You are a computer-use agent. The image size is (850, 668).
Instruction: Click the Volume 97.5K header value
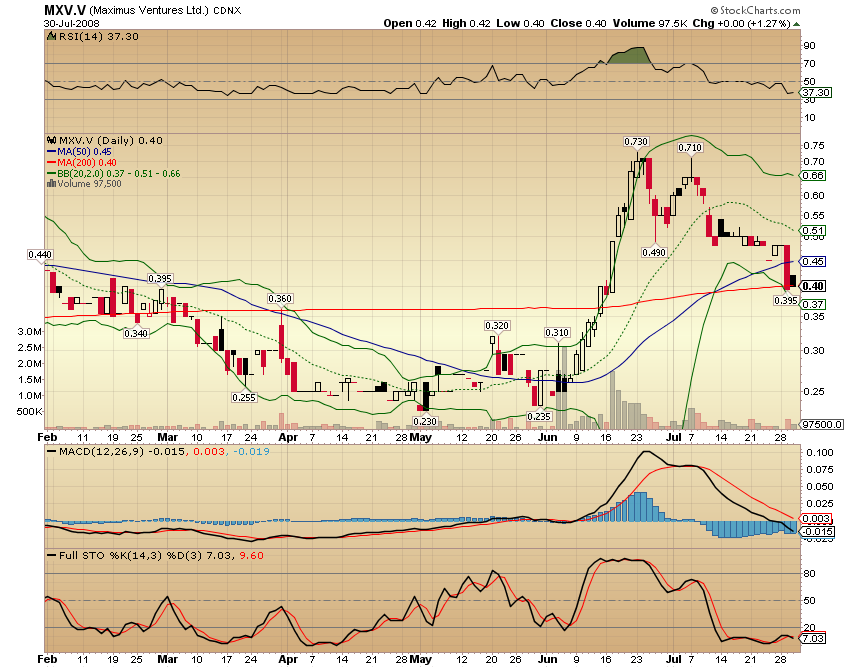650,23
